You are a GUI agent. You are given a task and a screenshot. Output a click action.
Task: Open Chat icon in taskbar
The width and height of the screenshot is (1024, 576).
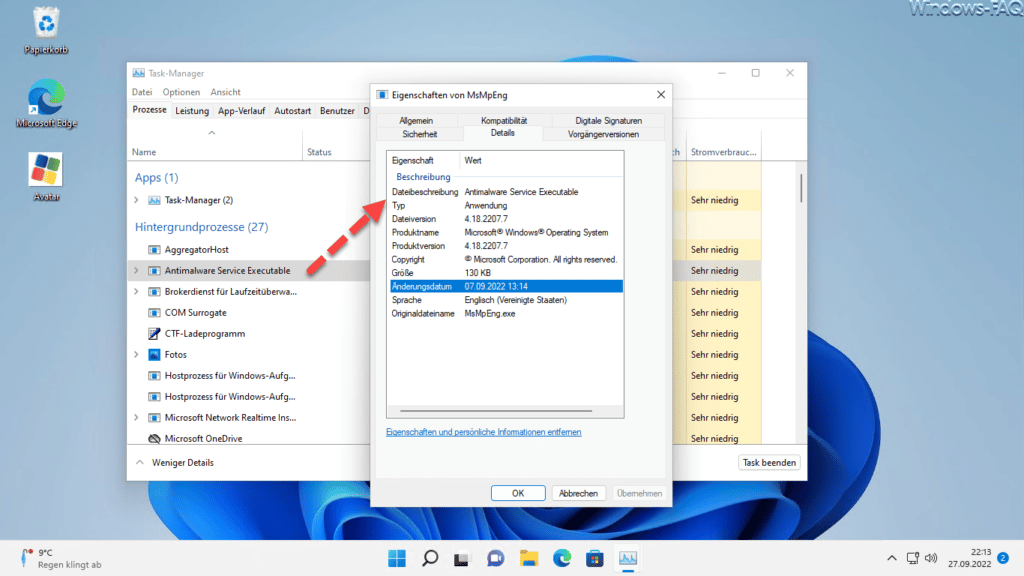tap(496, 558)
